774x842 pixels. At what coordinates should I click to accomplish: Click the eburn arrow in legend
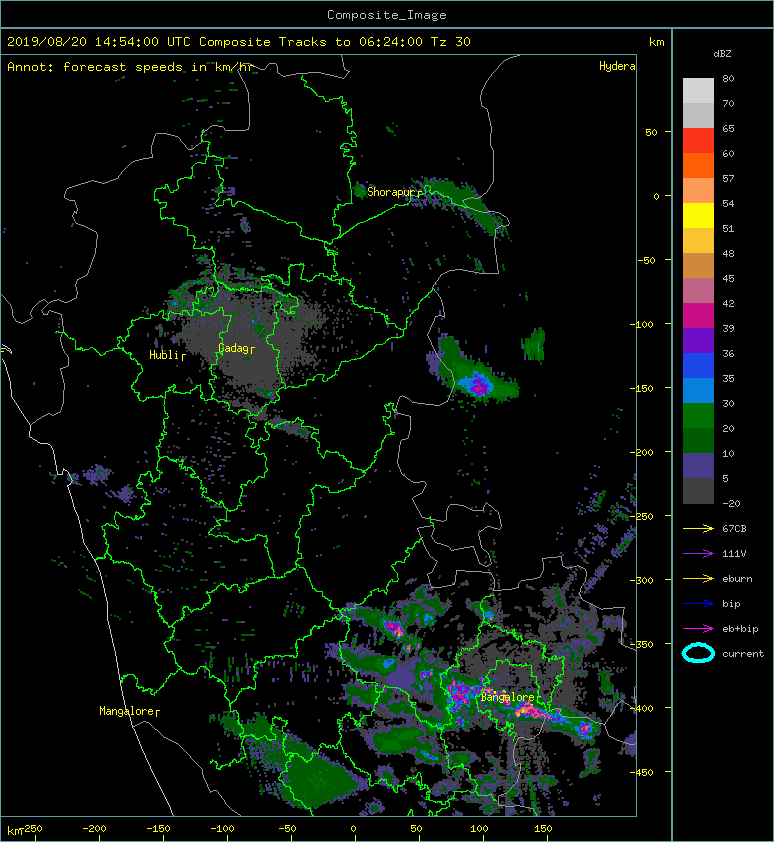[x=698, y=578]
